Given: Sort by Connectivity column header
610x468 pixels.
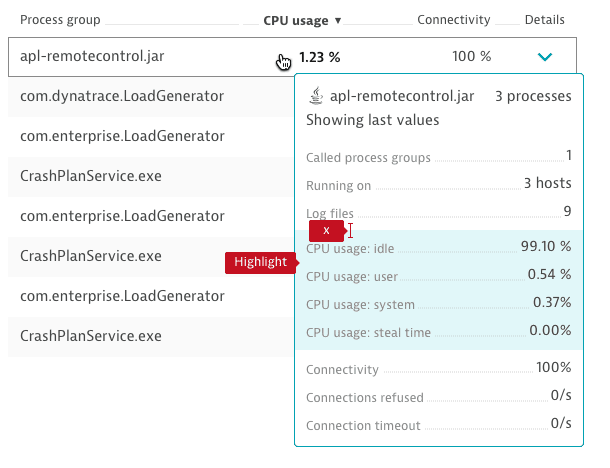Looking at the screenshot, I should tap(454, 20).
